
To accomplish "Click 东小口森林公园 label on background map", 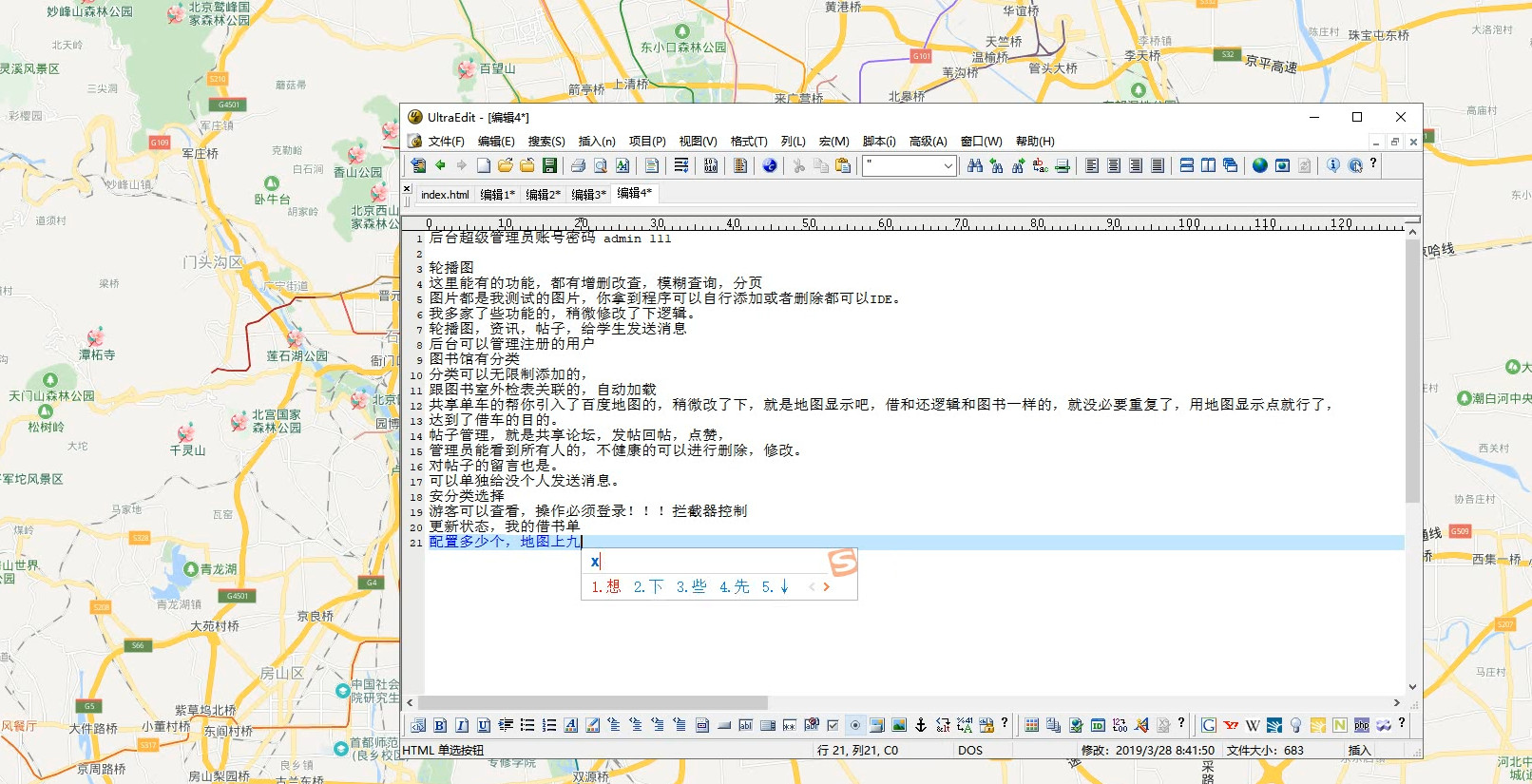I will tap(683, 48).
